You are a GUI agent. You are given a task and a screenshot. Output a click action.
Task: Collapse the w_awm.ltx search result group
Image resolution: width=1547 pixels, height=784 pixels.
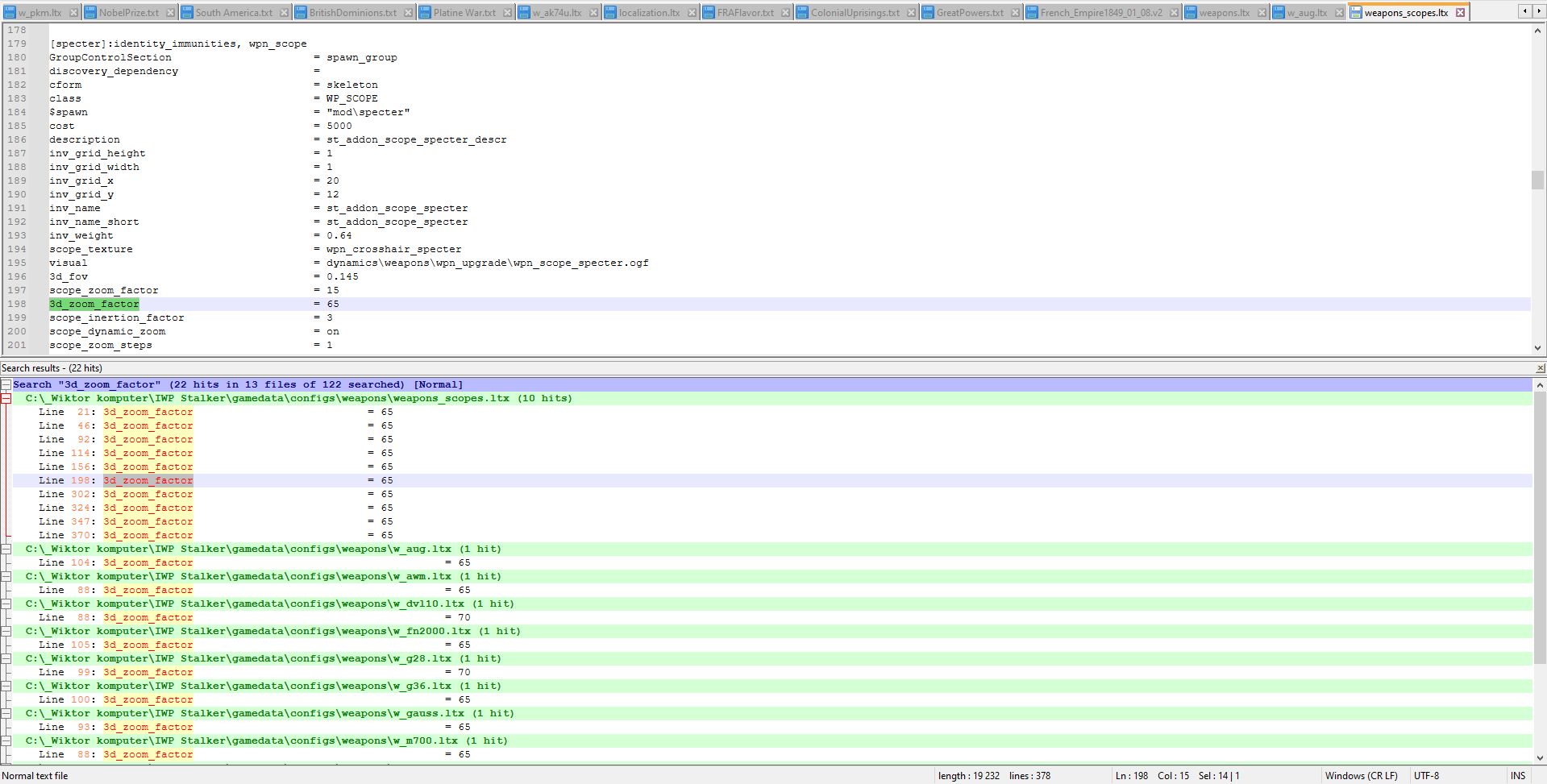tap(6, 576)
